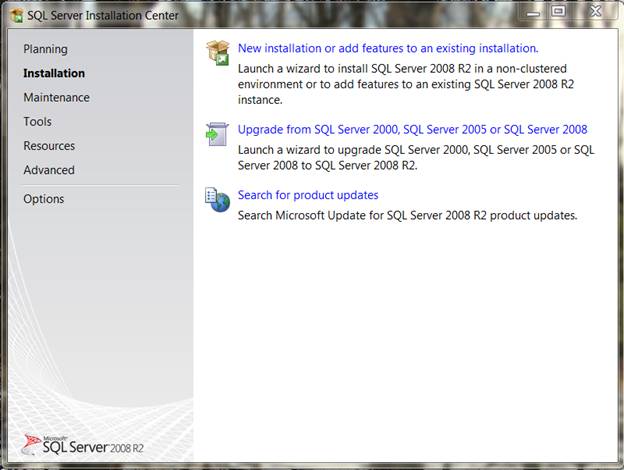Click the upgrade SQL Server arrow icon
The height and width of the screenshot is (470, 624).
(x=217, y=134)
